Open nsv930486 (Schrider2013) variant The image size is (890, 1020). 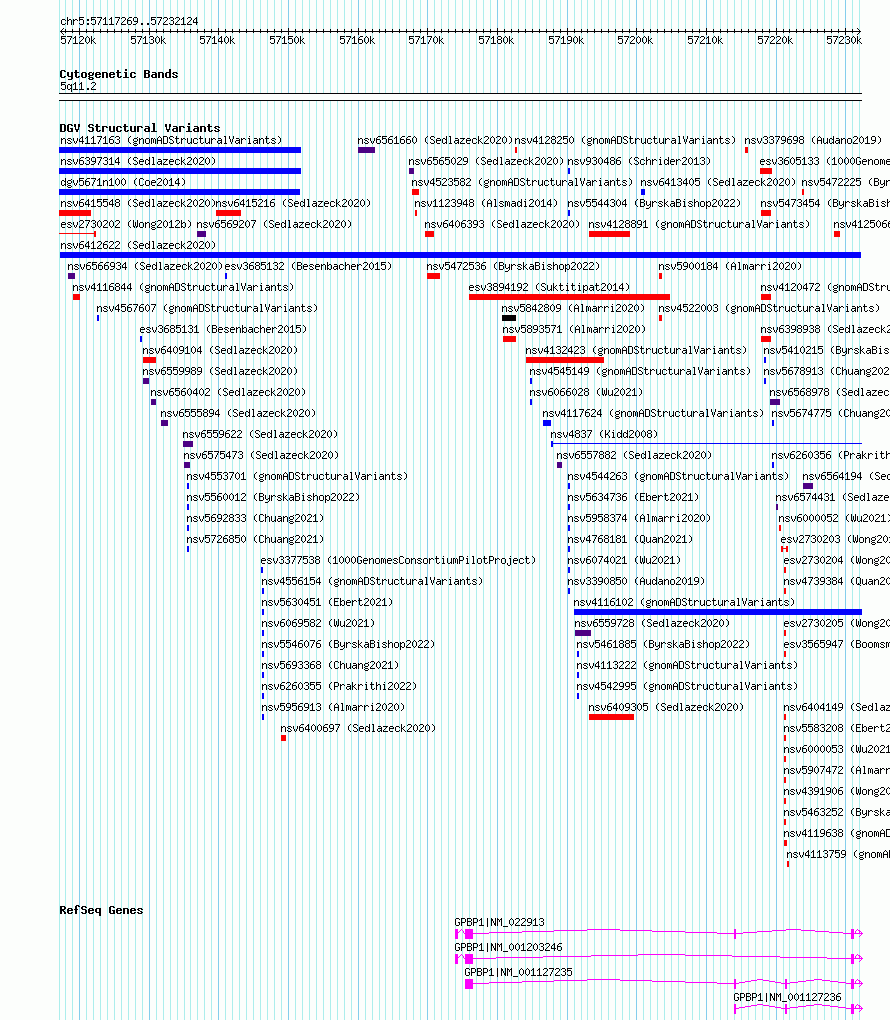[639, 161]
